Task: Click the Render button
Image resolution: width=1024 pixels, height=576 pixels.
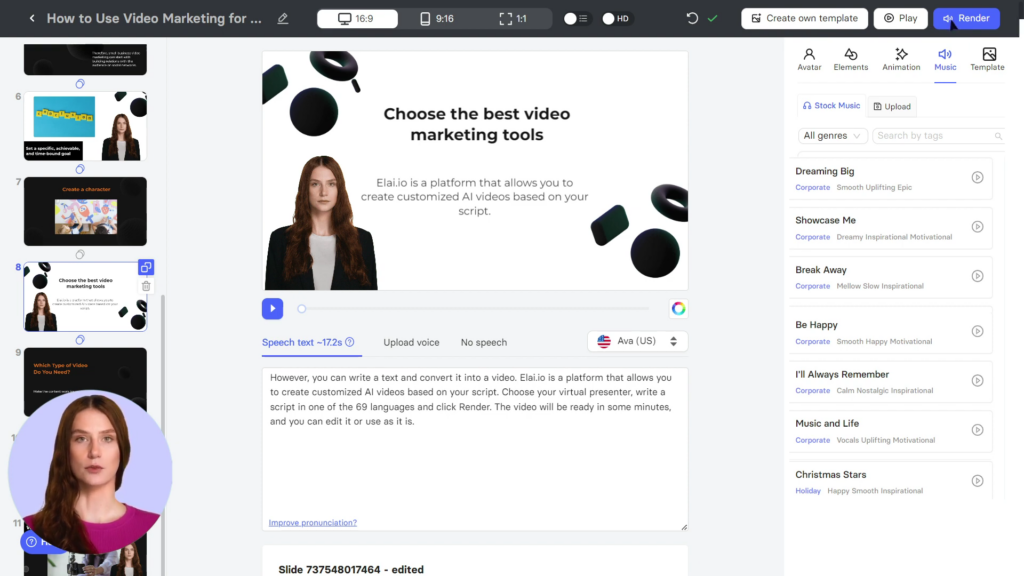Action: [966, 18]
